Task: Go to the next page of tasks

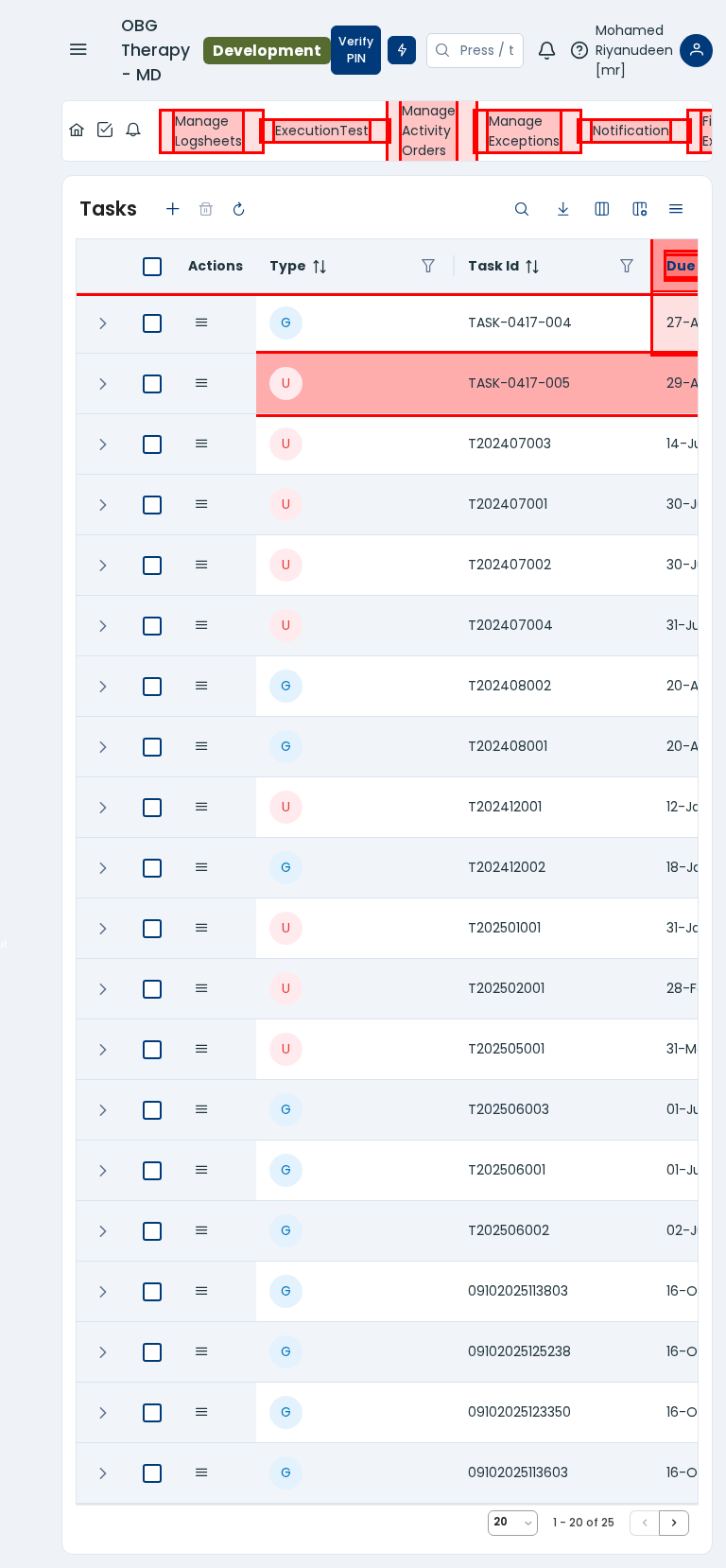Action: pyautogui.click(x=674, y=1523)
